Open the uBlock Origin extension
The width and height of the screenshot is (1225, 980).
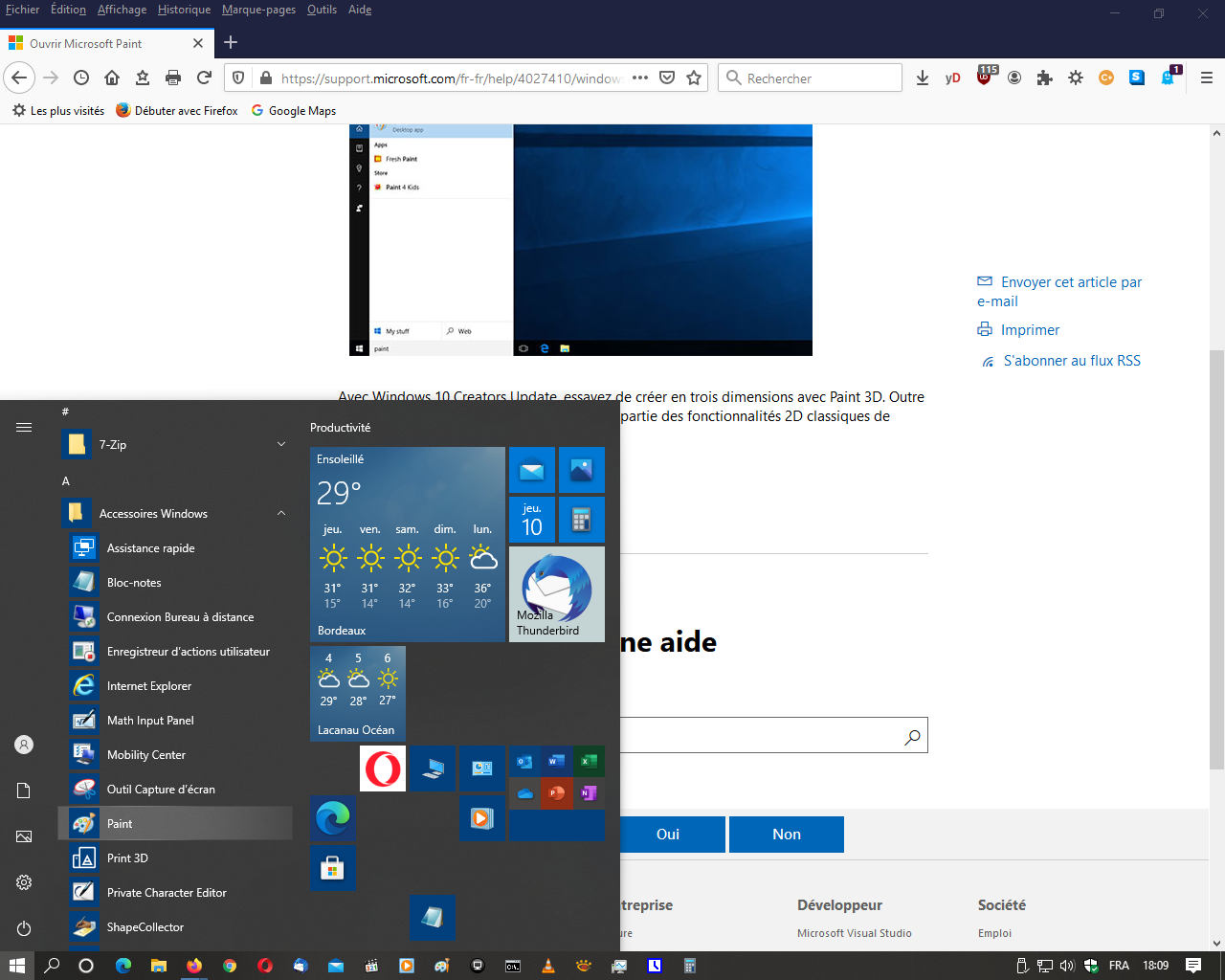(x=985, y=77)
